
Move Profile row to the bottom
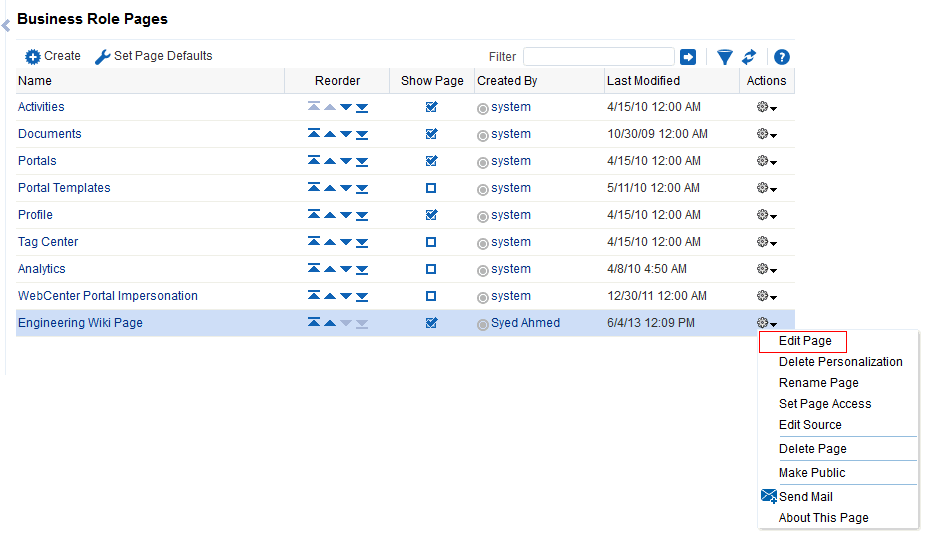[x=362, y=215]
